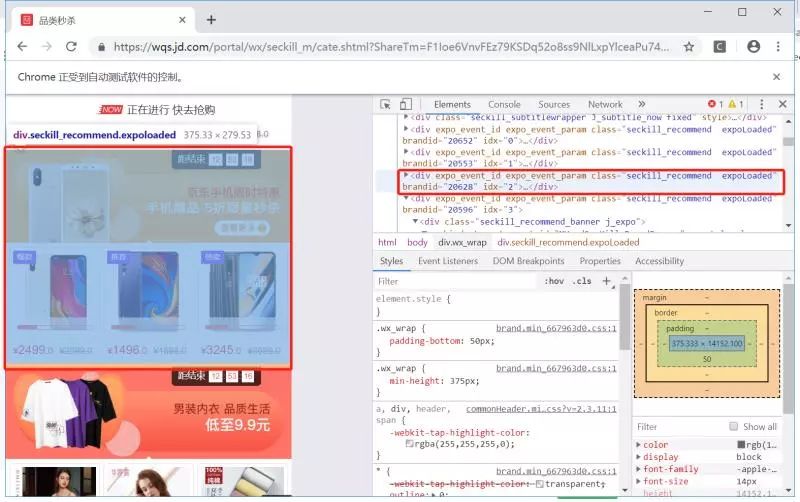Expand the div with brandid 20628
This screenshot has width=800, height=502.
point(406,174)
